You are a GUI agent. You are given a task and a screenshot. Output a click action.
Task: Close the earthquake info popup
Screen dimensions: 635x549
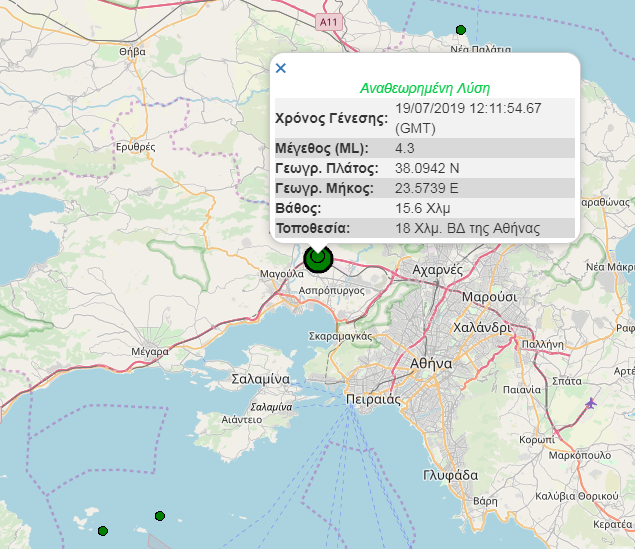point(281,68)
